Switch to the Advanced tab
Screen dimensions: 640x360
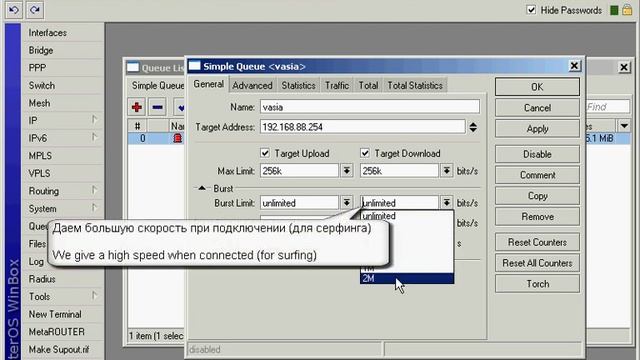click(252, 85)
